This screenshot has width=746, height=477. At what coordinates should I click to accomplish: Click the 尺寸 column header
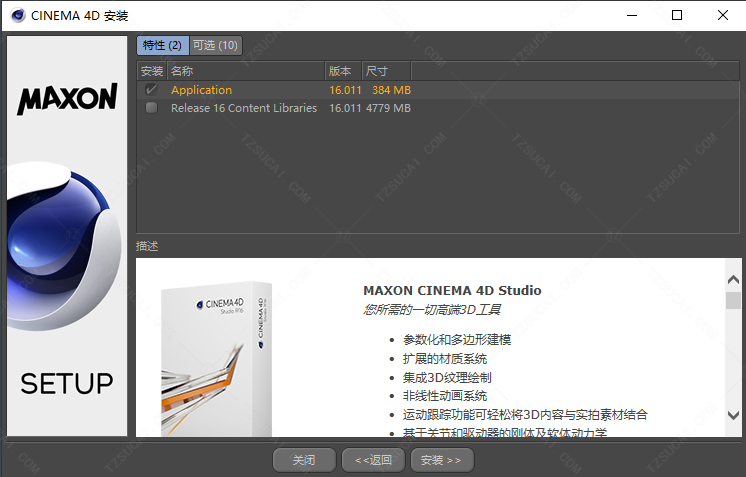coord(386,71)
